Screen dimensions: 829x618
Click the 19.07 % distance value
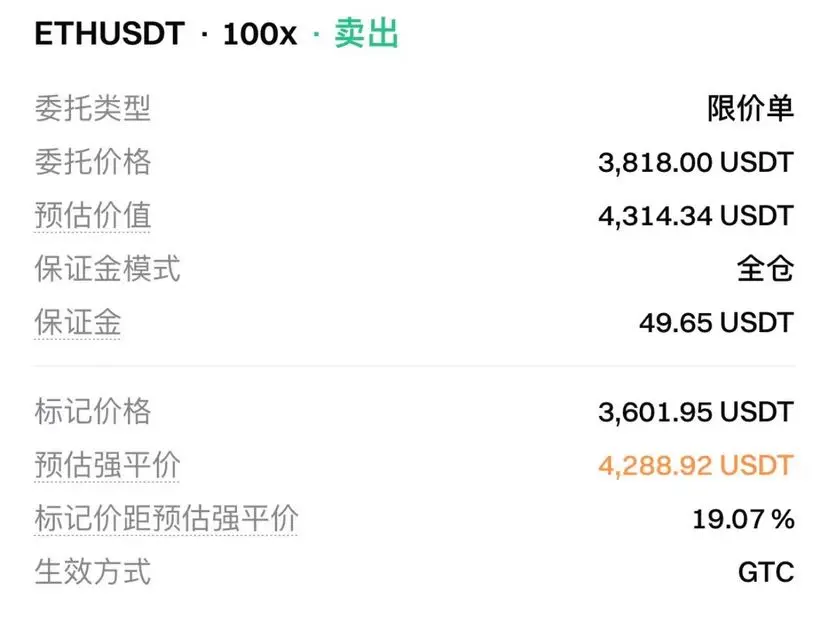click(743, 519)
